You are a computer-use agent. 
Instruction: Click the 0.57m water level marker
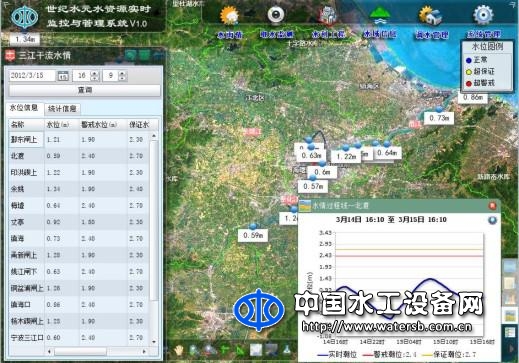(313, 186)
